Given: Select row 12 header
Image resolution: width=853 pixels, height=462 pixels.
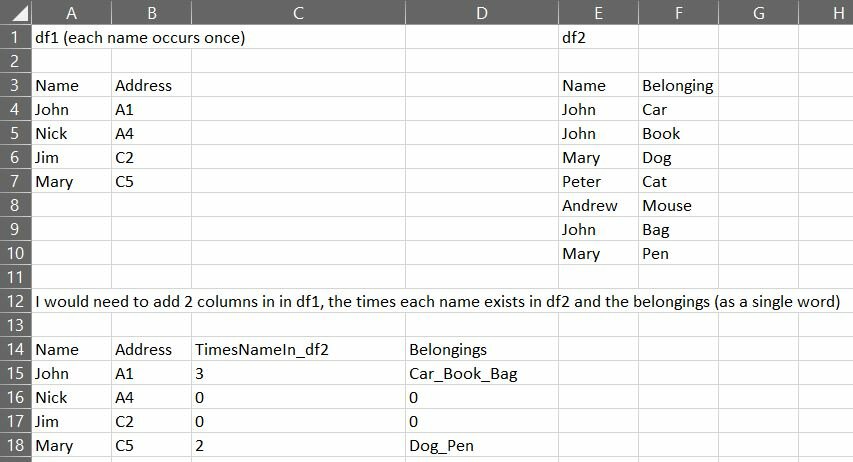Looking at the screenshot, I should (16, 301).
